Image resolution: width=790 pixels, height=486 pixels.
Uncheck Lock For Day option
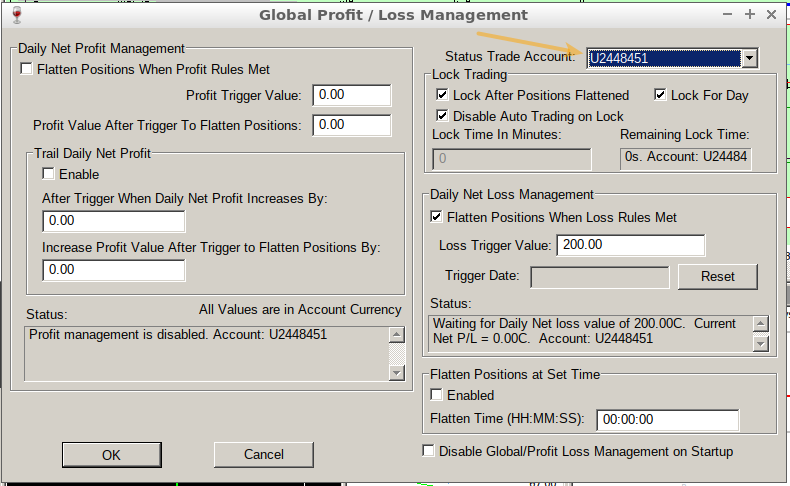[660, 95]
